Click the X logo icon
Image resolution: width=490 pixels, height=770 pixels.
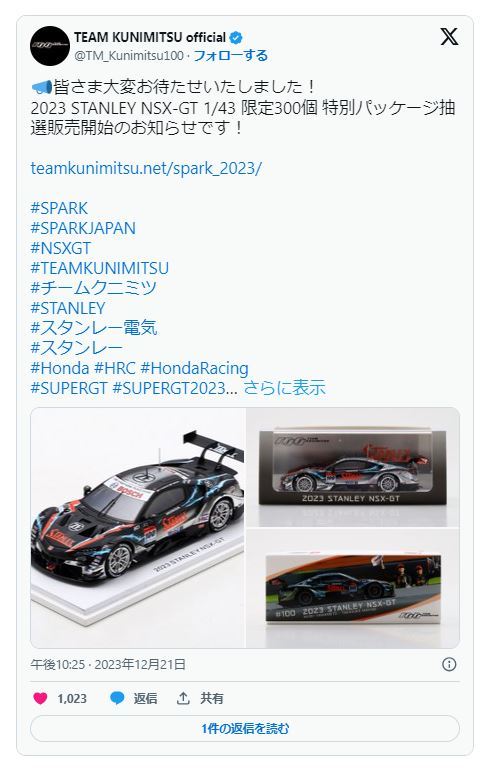pyautogui.click(x=449, y=37)
